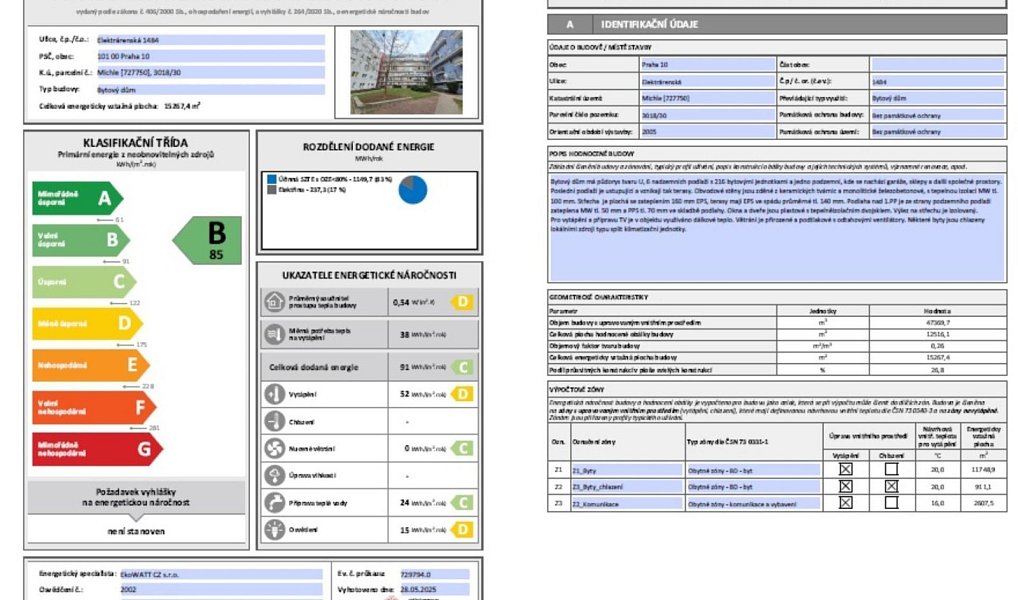1018x600 pixels.
Task: Click the house icon for heat transmittance
Action: 275,302
